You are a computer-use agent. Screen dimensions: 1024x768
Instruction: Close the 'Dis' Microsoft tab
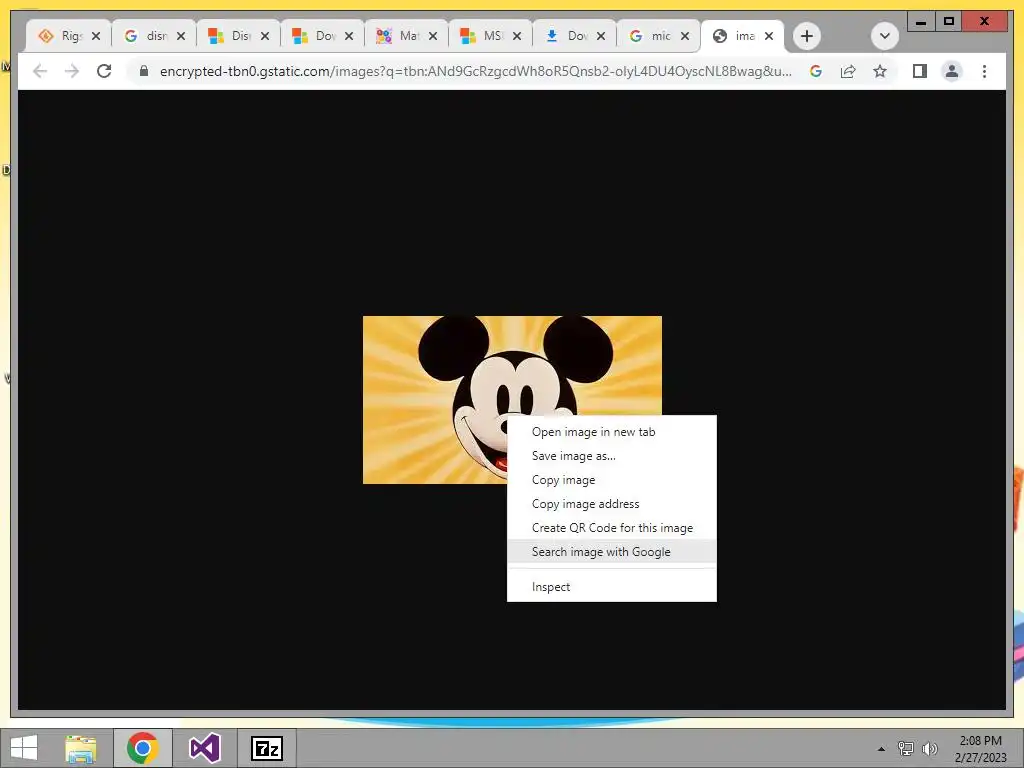(264, 36)
